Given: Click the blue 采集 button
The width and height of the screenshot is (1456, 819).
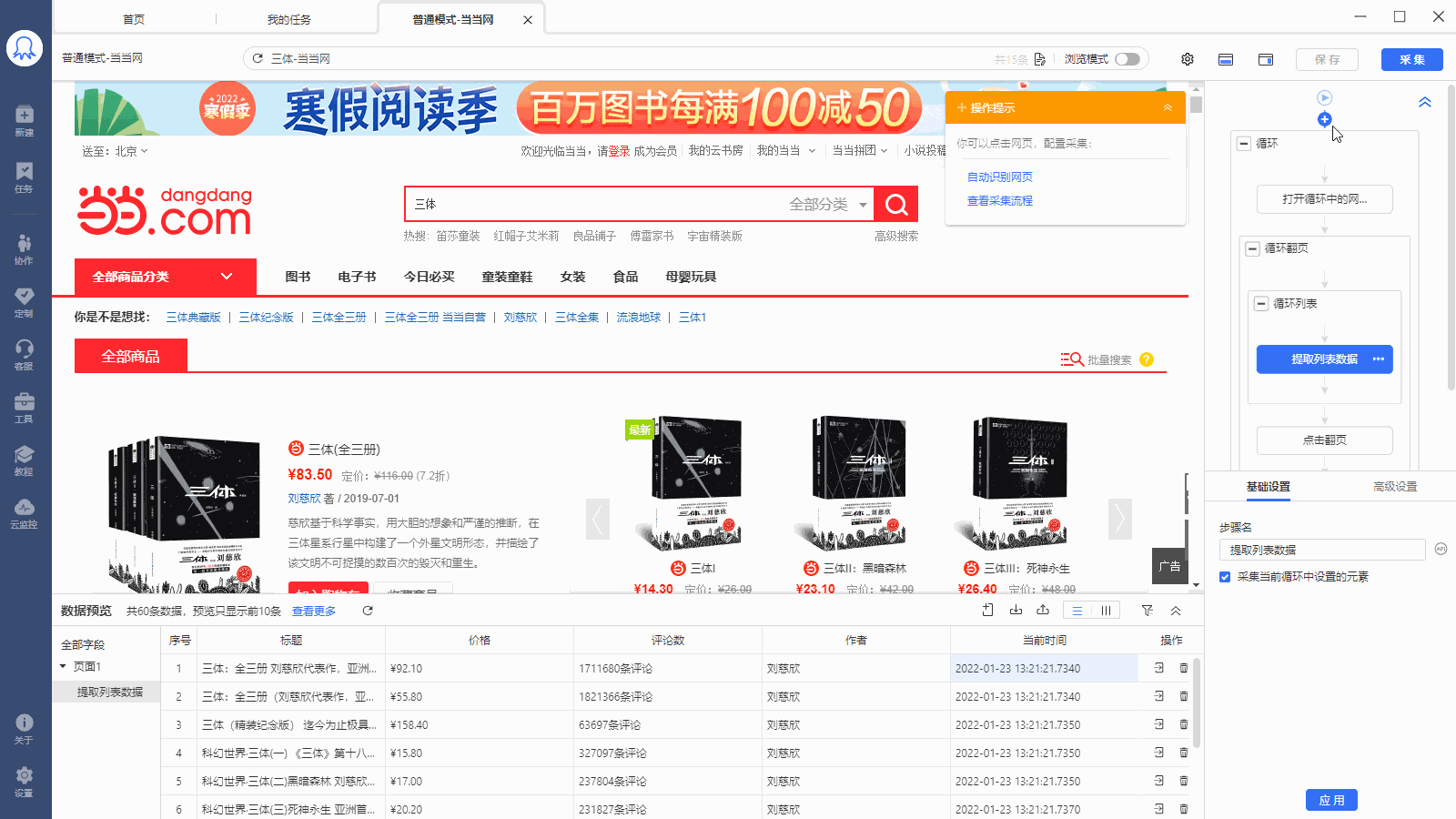Looking at the screenshot, I should [x=1412, y=59].
